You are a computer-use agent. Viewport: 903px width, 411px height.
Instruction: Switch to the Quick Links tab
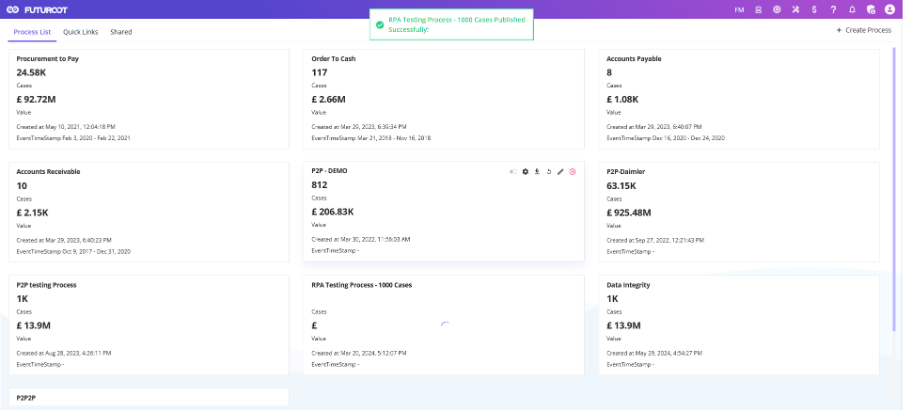point(81,32)
